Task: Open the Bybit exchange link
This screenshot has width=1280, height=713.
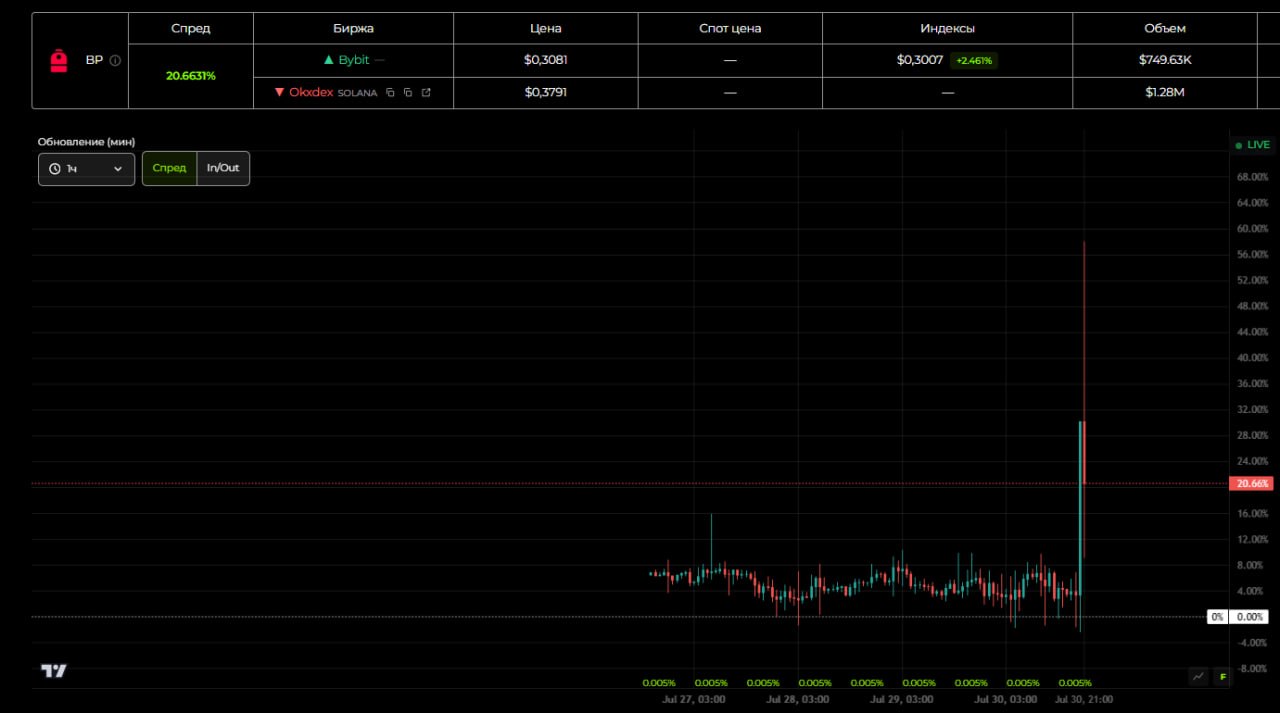Action: coord(353,60)
